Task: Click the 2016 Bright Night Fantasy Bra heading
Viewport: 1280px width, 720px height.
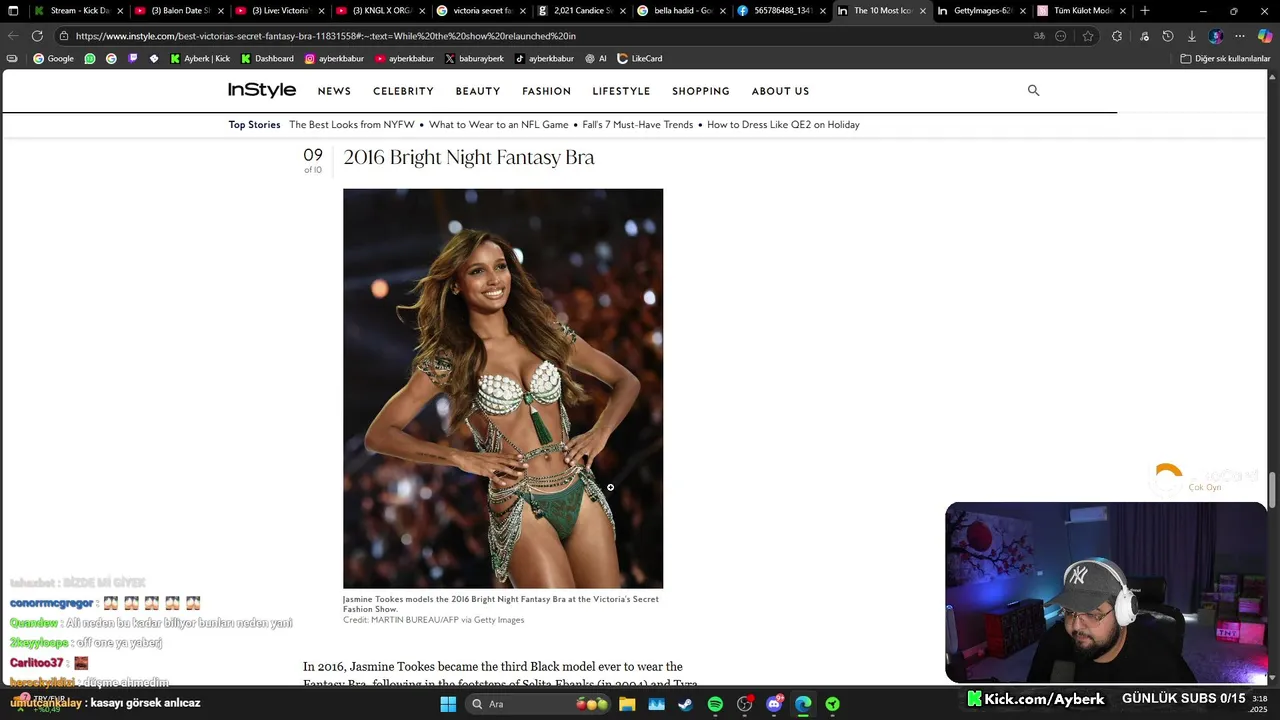Action: point(469,157)
